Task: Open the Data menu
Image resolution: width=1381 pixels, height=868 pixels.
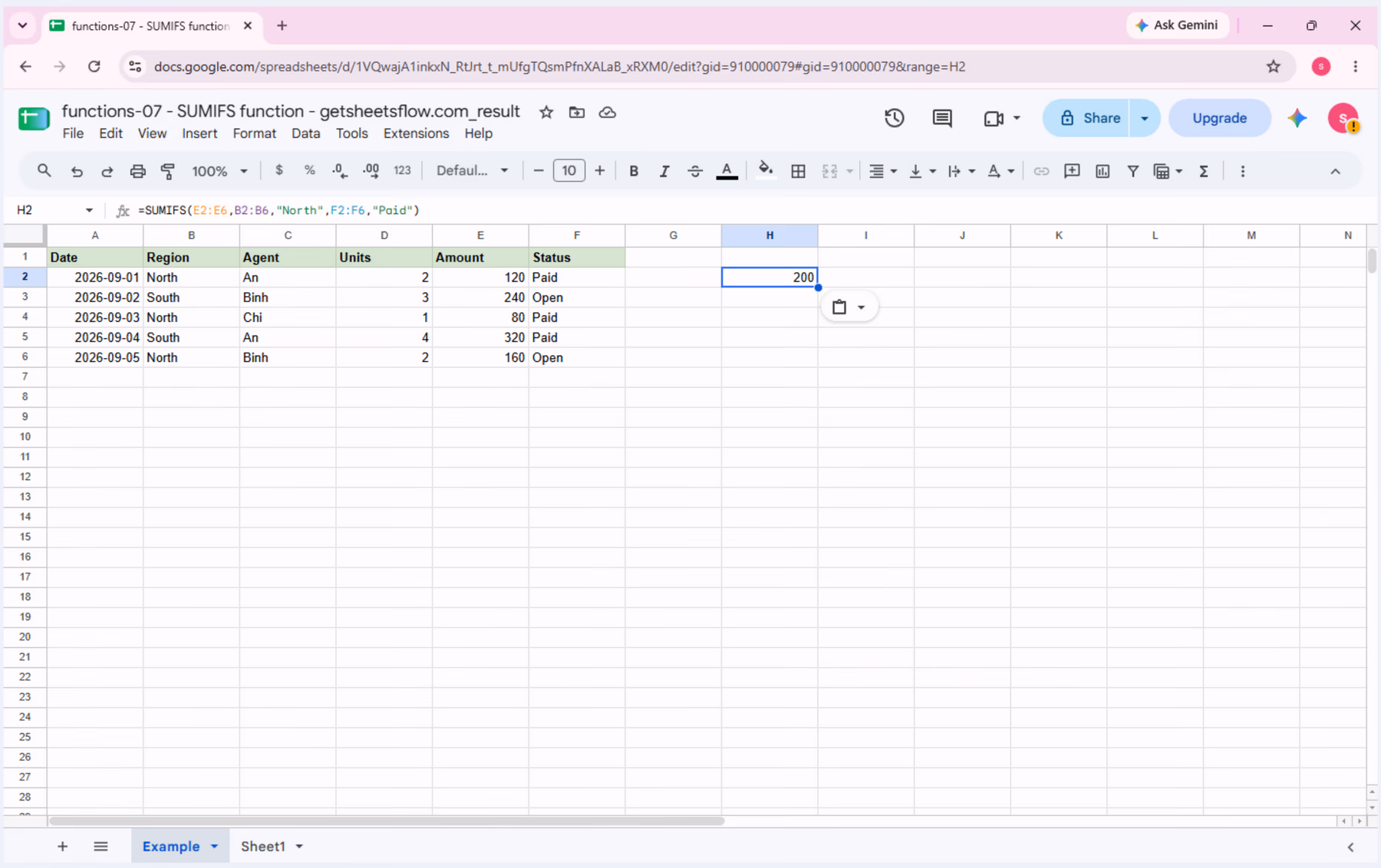Action: pos(305,133)
